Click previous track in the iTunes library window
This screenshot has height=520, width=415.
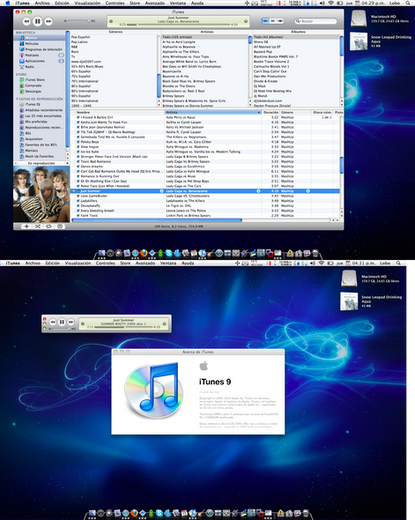[27, 21]
